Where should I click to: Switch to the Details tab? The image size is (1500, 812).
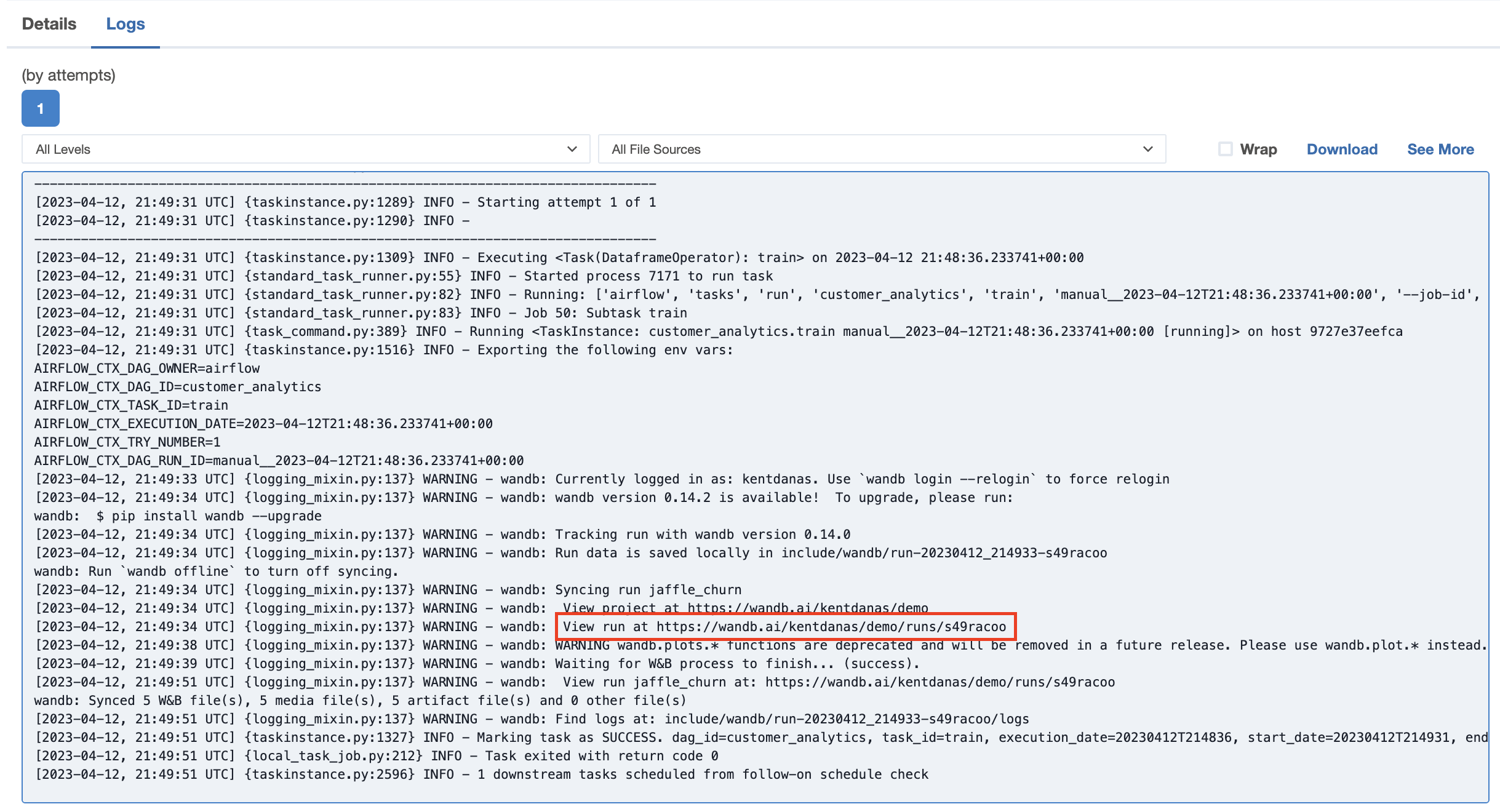[49, 23]
